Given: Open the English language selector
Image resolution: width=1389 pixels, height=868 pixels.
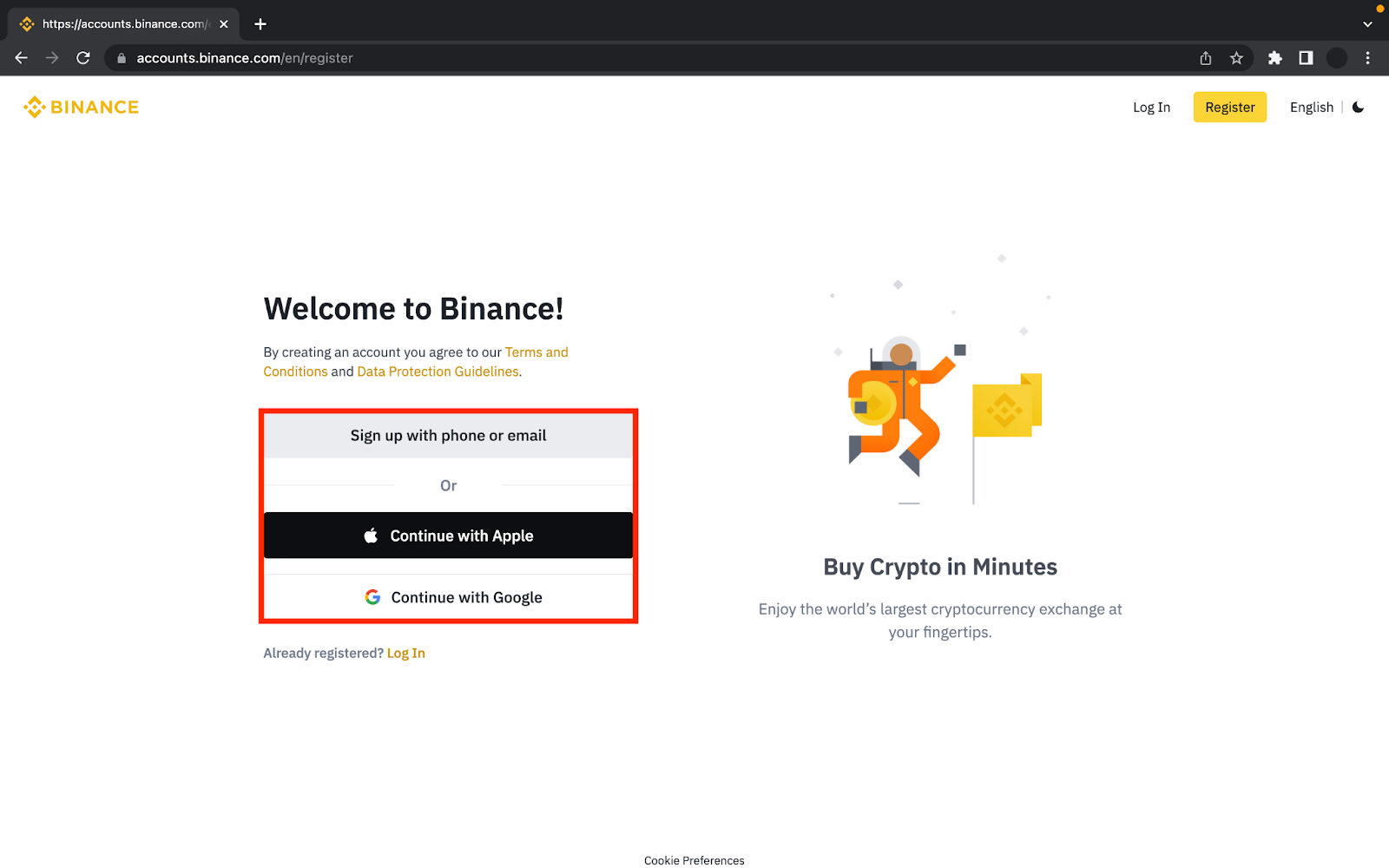Looking at the screenshot, I should tap(1311, 107).
